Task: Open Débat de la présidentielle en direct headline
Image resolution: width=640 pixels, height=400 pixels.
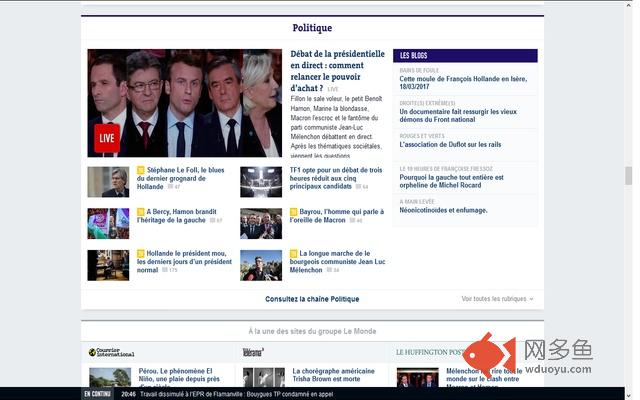Action: coord(337,71)
